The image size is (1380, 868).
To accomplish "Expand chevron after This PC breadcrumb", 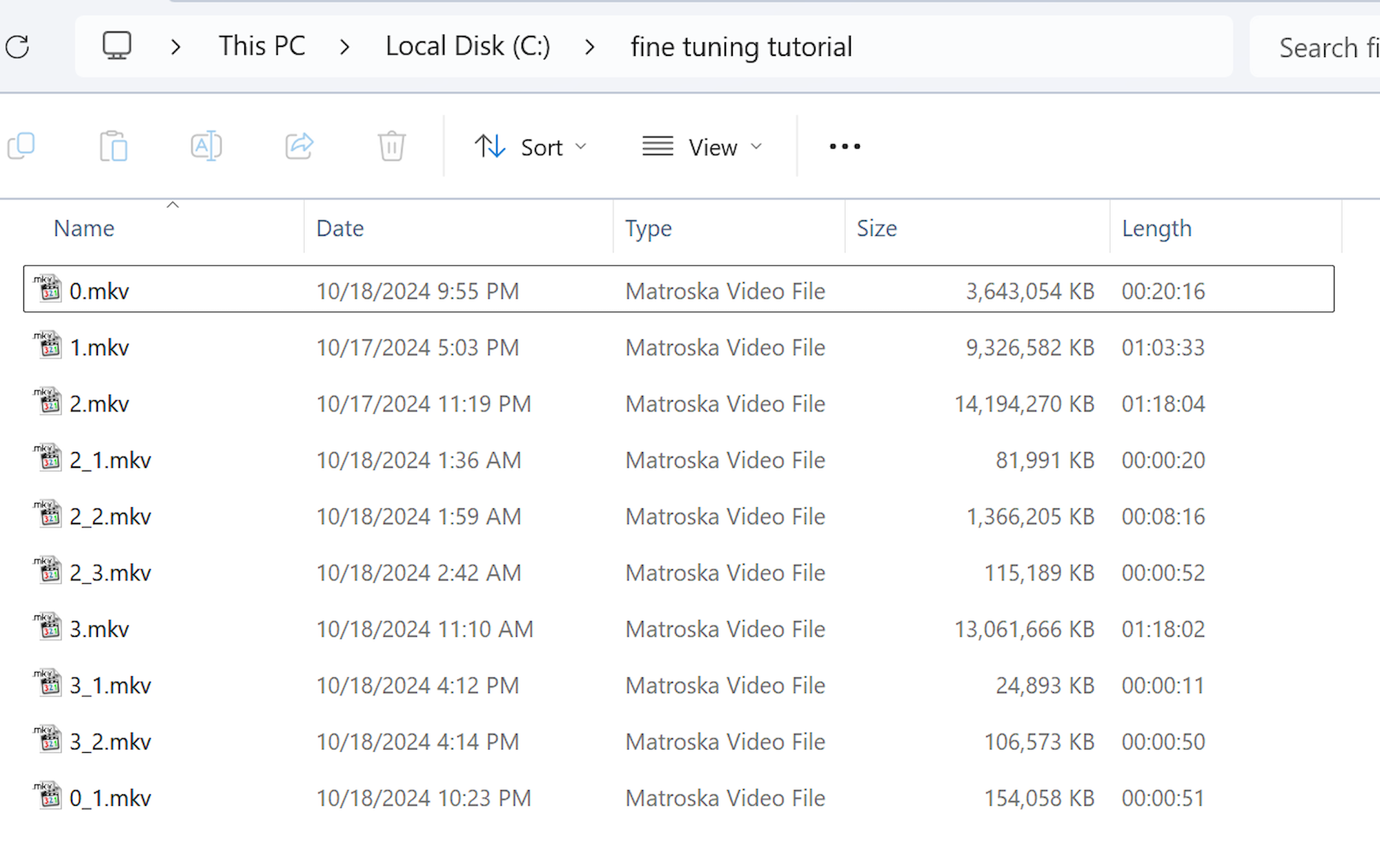I will coord(345,47).
